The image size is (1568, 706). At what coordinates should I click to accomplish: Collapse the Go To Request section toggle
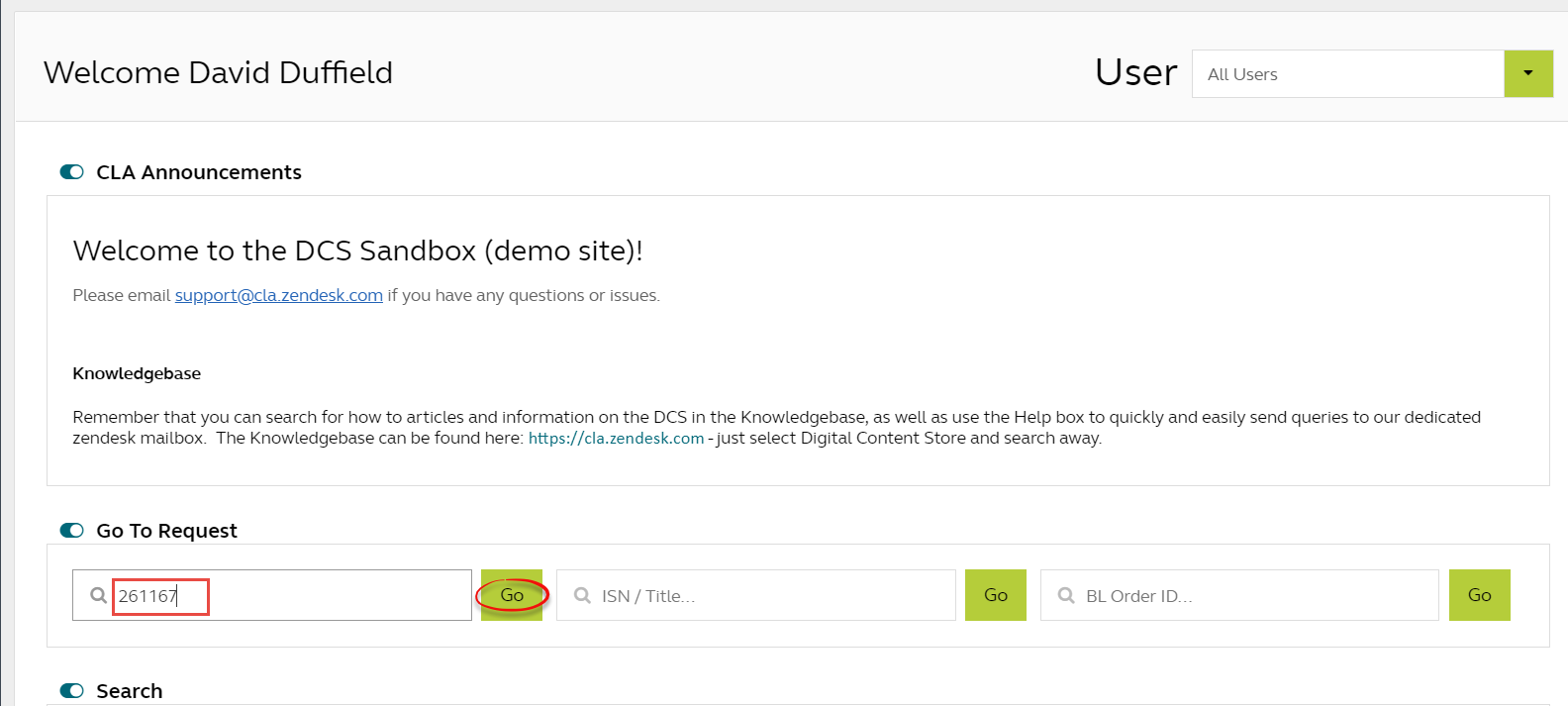(x=72, y=531)
